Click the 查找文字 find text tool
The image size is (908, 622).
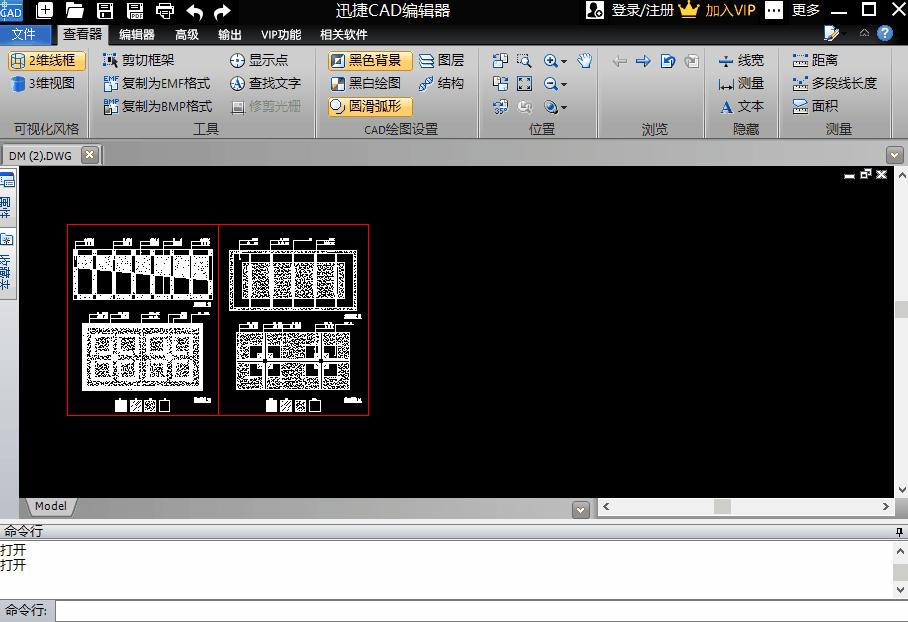(x=265, y=83)
